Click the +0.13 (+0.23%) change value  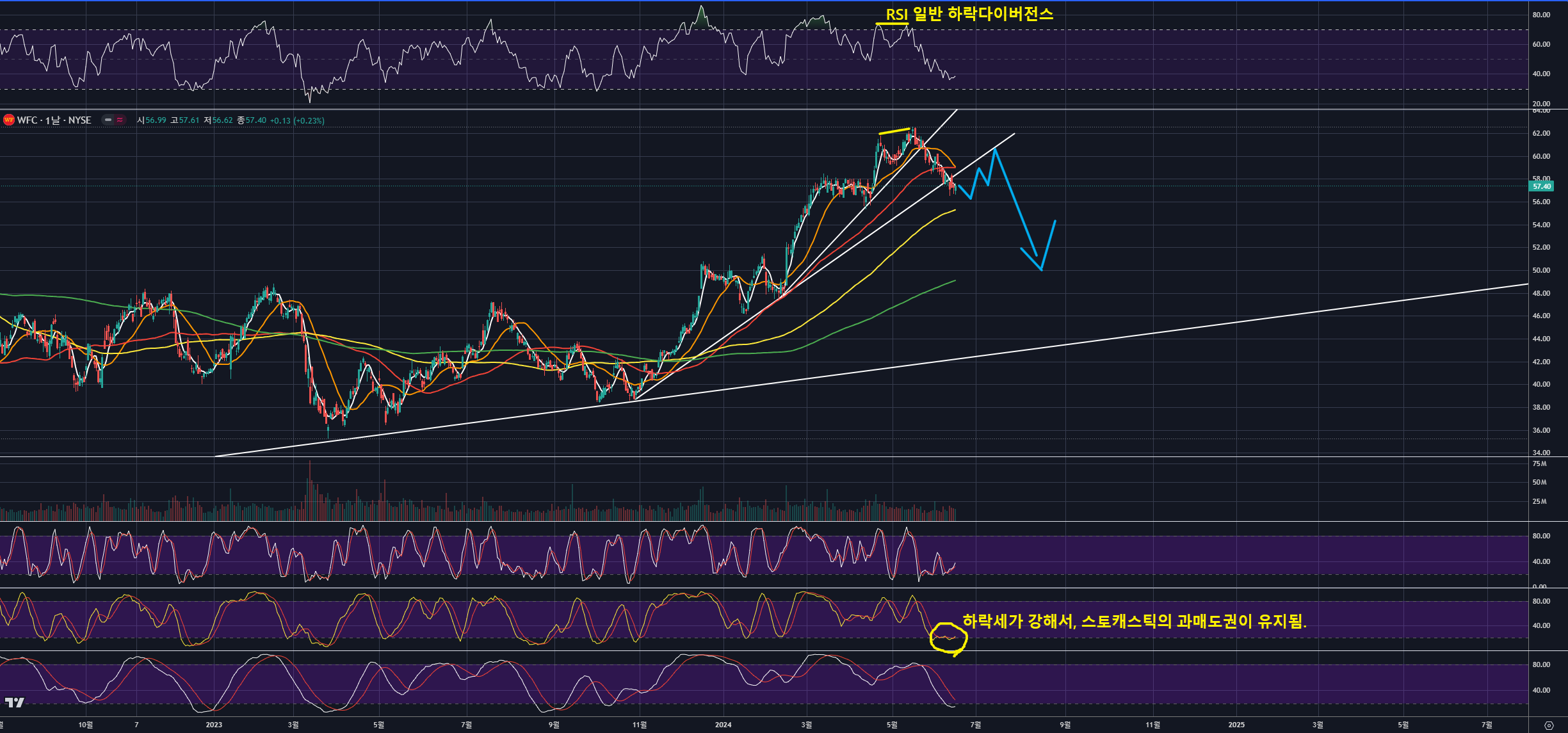tap(297, 120)
